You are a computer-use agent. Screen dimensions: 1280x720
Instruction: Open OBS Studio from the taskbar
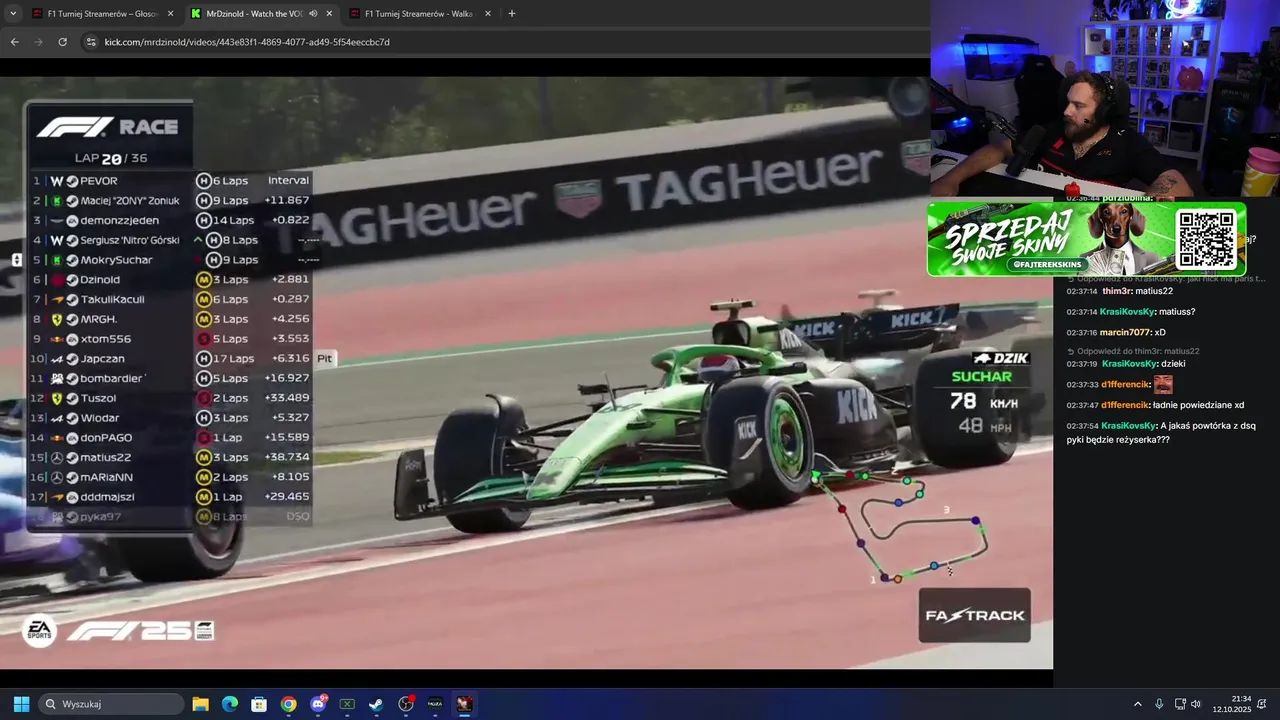coord(406,704)
